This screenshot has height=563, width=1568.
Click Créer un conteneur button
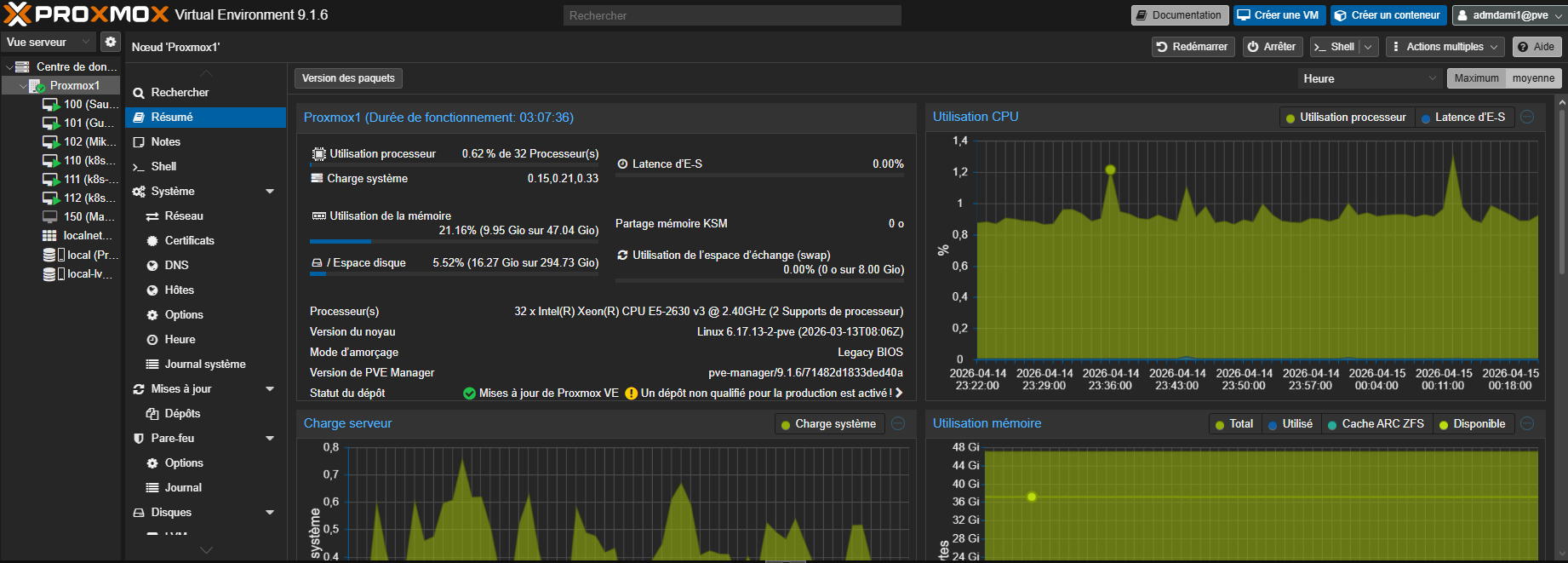click(x=1387, y=15)
